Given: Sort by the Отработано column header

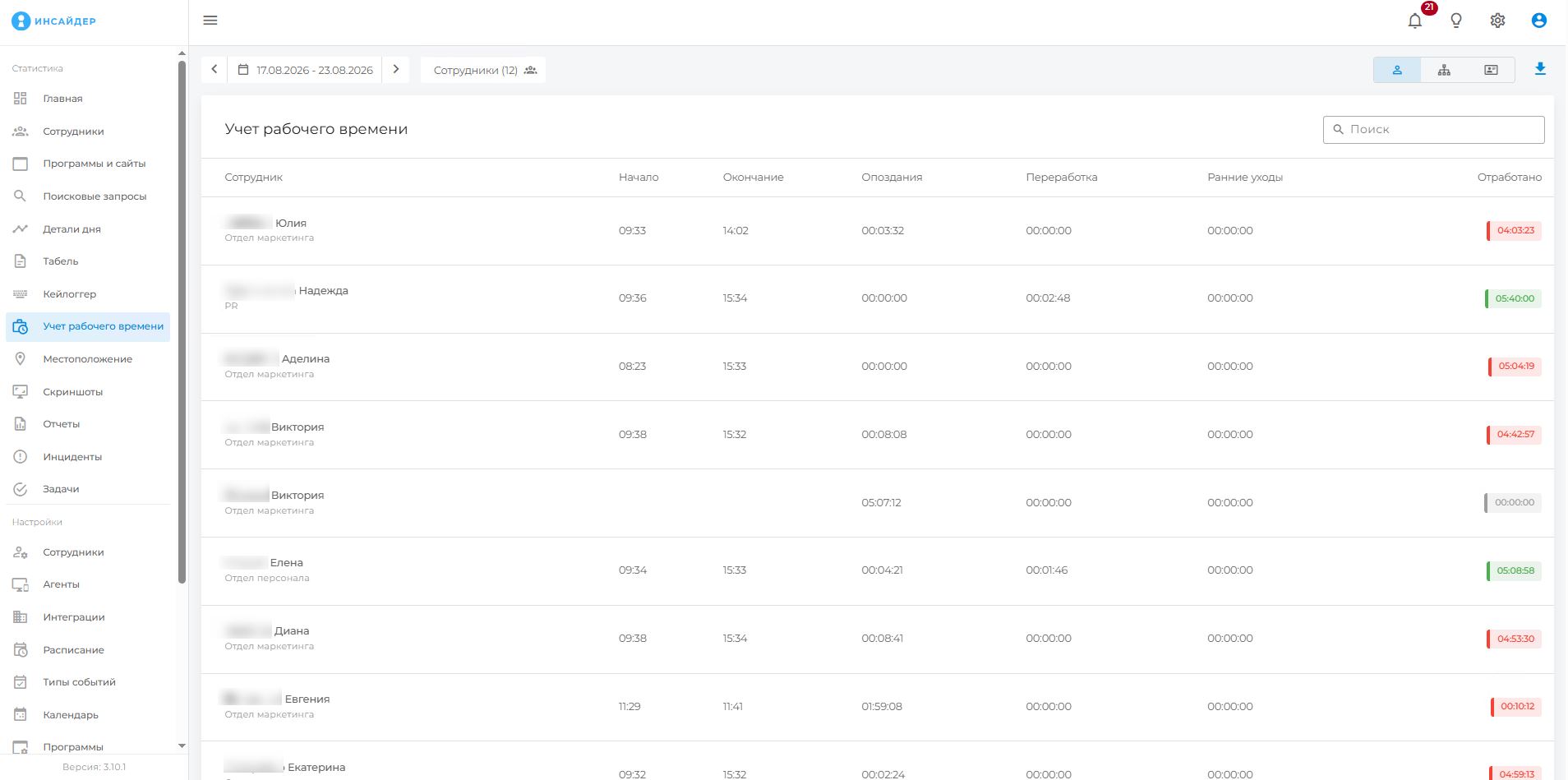Looking at the screenshot, I should (1509, 177).
